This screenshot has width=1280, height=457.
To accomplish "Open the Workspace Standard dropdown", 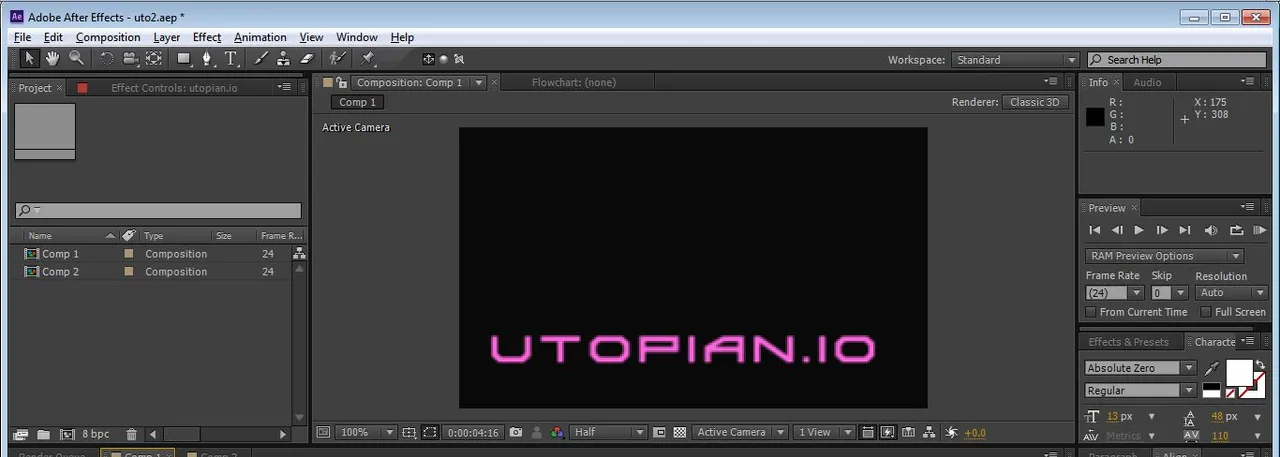I will [x=1015, y=60].
